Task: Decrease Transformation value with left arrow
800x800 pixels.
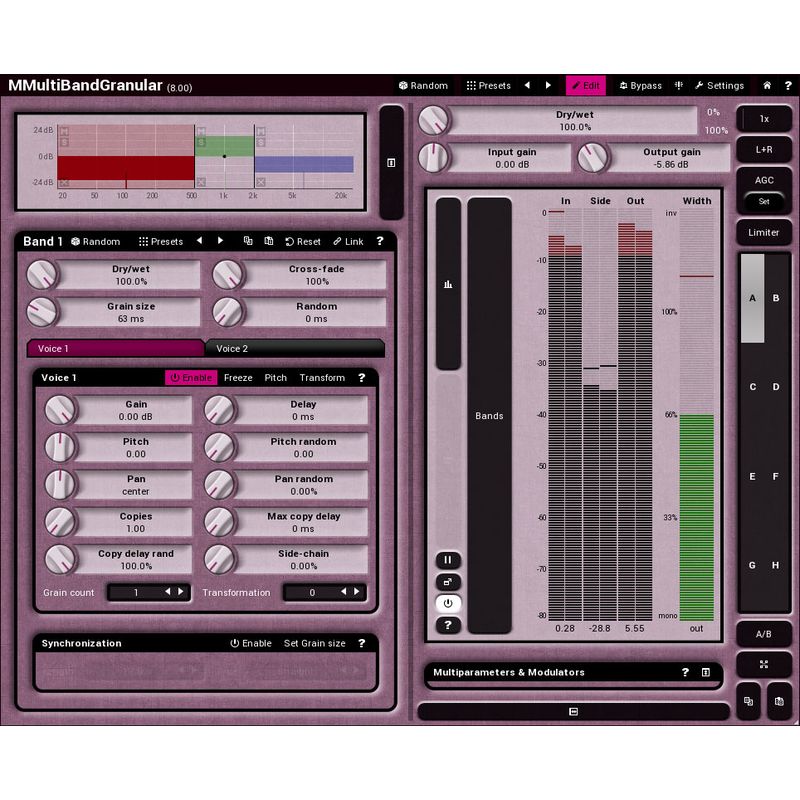Action: tap(343, 591)
